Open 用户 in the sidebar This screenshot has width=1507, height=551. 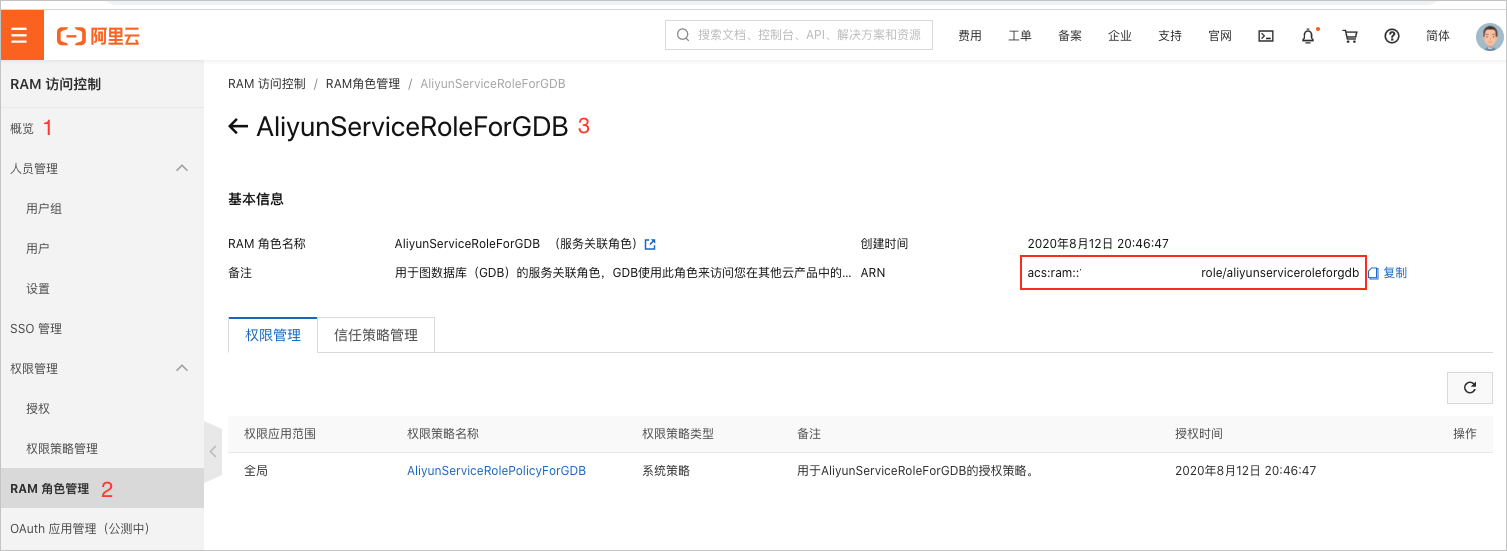[38, 248]
